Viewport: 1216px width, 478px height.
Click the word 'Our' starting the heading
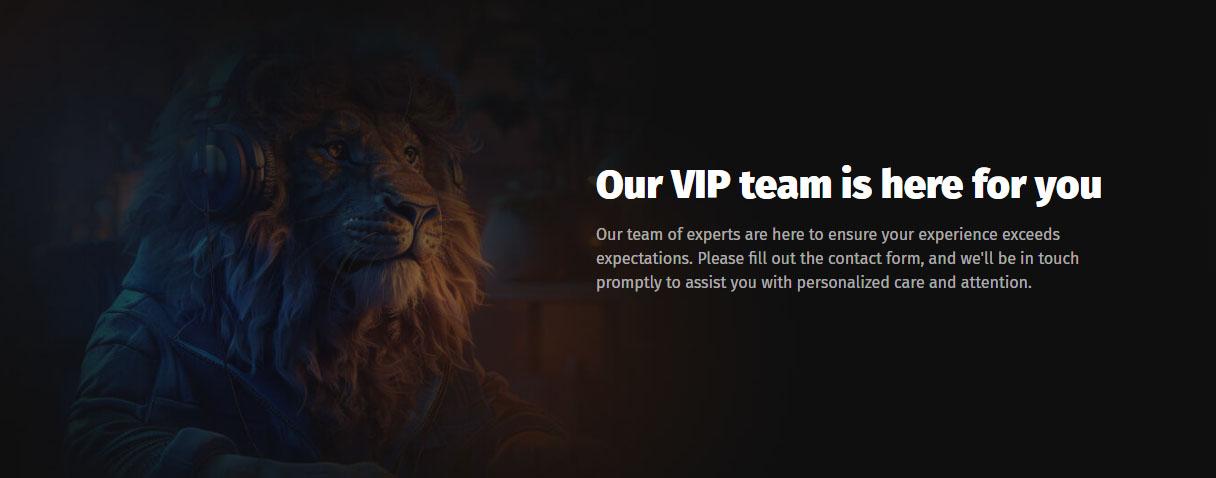click(x=626, y=187)
